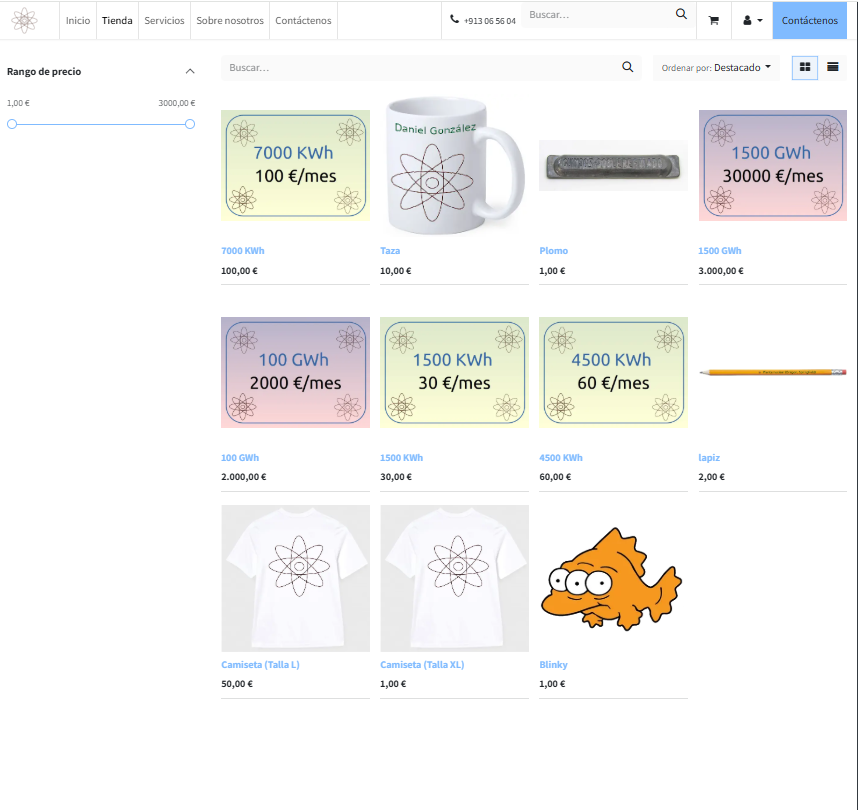Open the 'Sobre nosotros' page

pos(230,20)
